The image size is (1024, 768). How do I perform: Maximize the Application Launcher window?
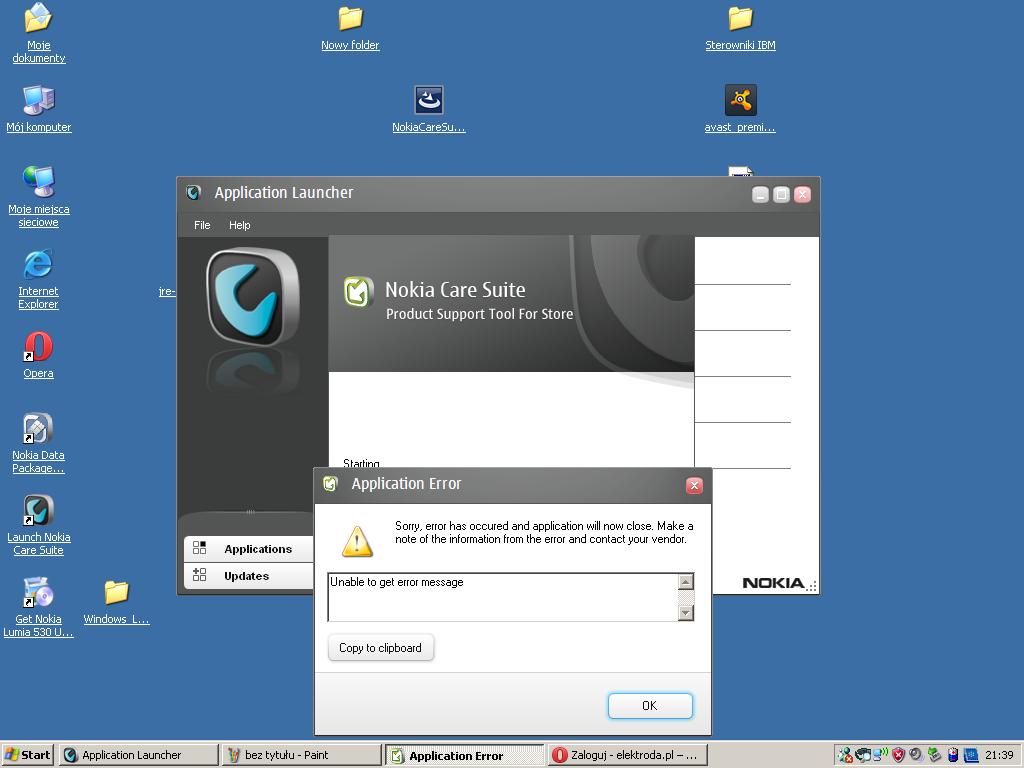click(x=781, y=194)
